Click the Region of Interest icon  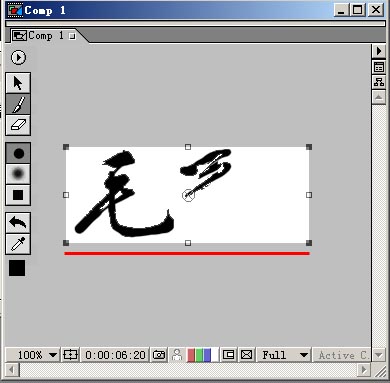tap(228, 355)
